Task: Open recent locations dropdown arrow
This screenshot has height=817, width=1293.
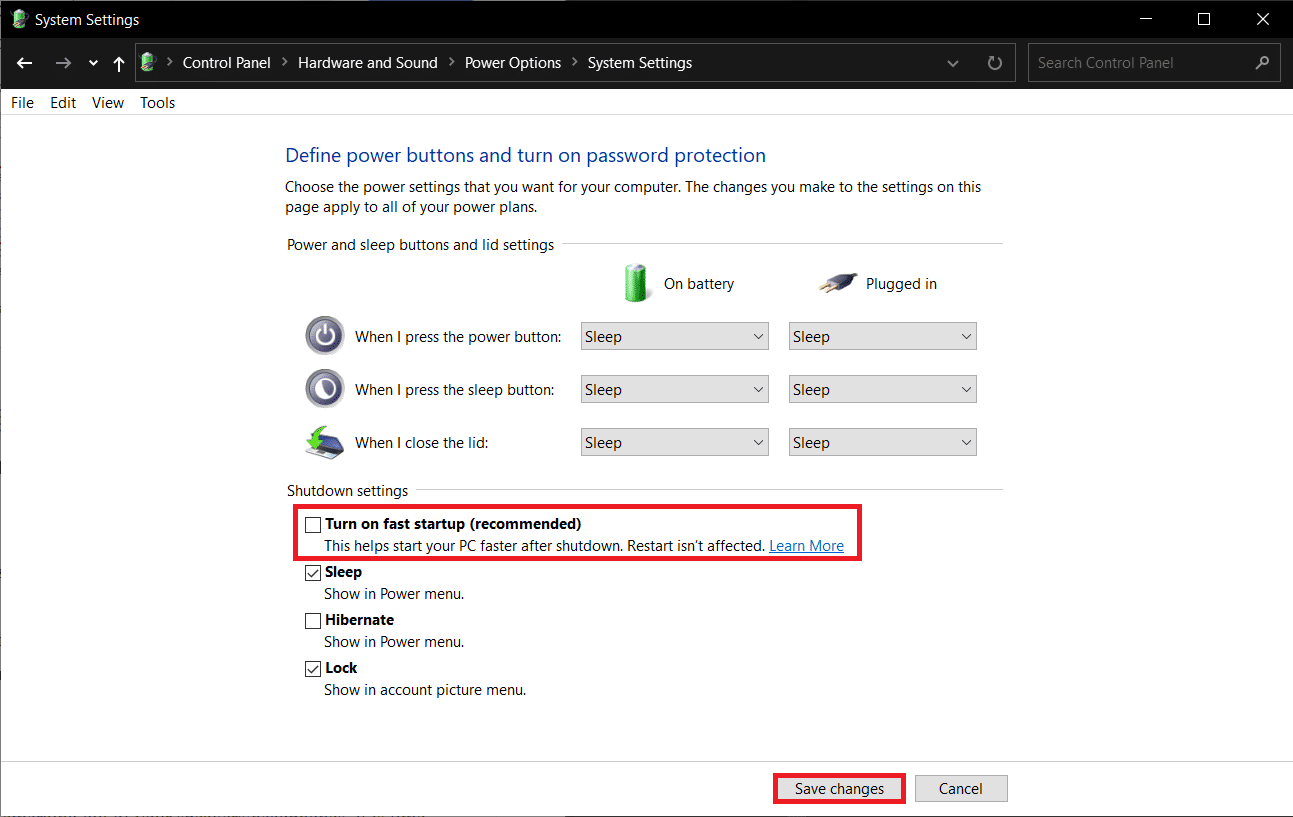Action: [93, 63]
